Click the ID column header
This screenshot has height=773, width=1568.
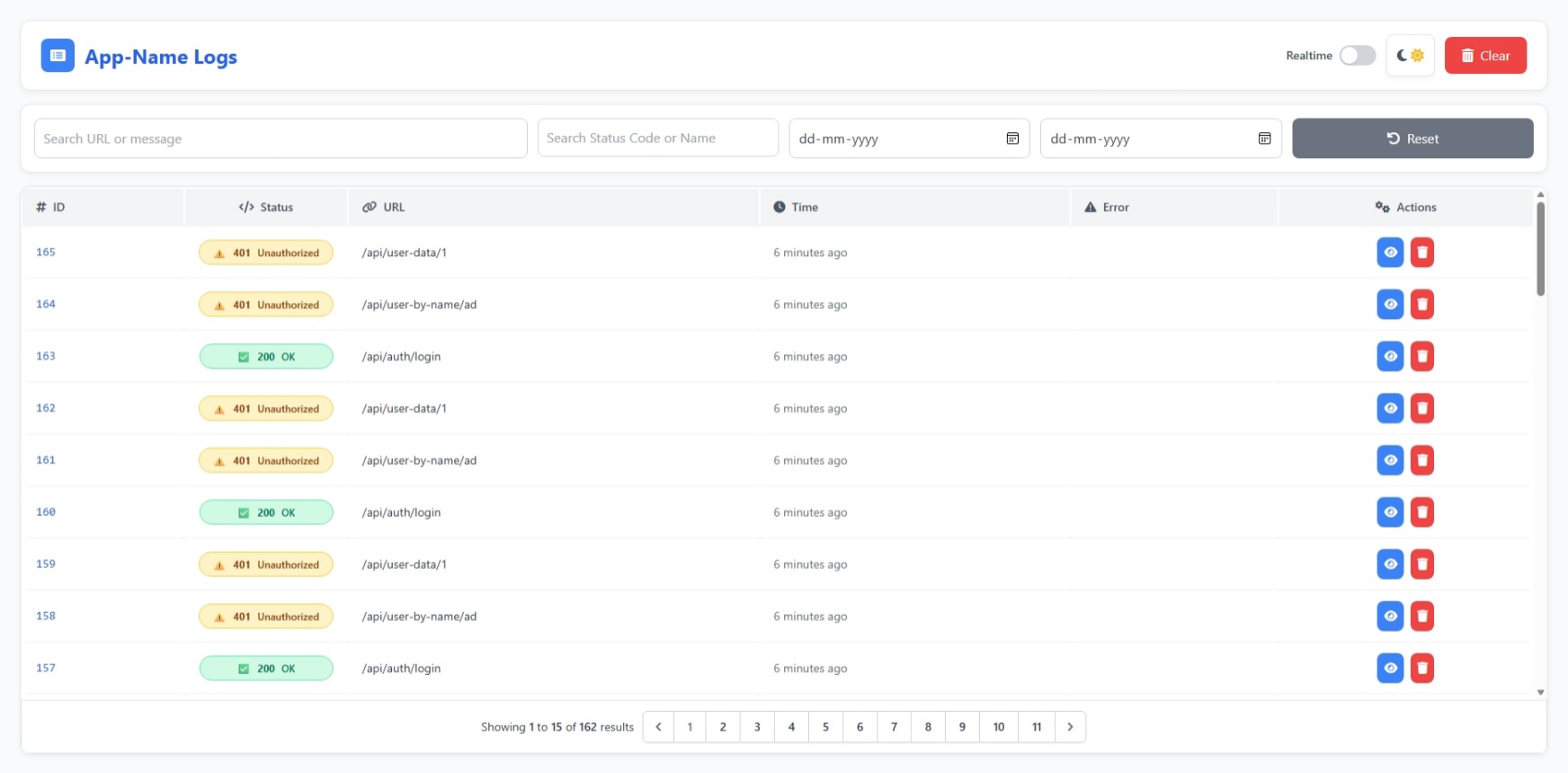(102, 207)
